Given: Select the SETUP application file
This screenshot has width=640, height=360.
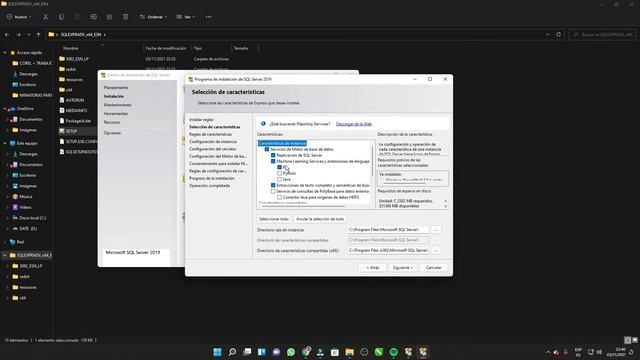Looking at the screenshot, I should point(71,131).
